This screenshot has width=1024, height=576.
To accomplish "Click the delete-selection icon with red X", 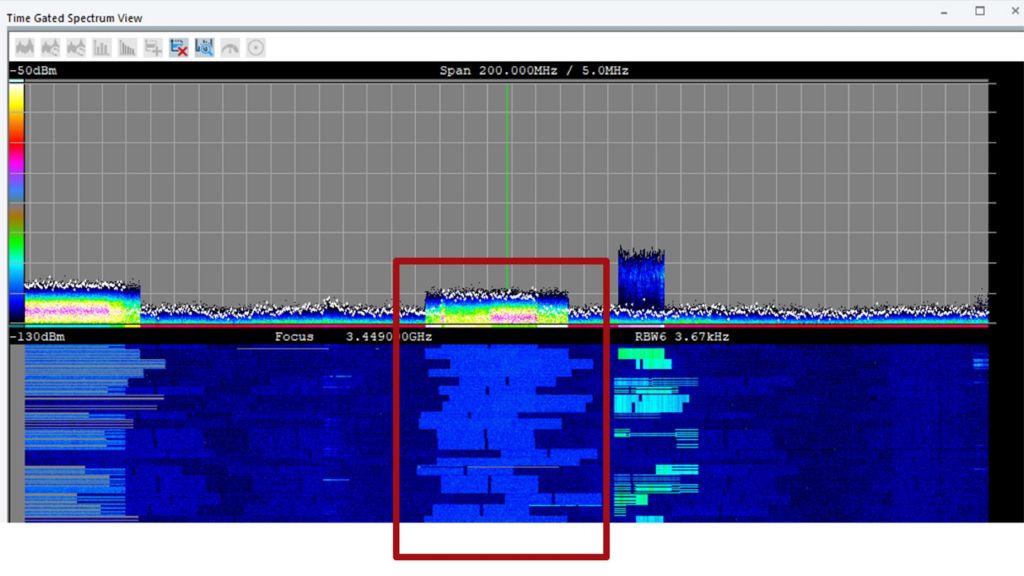I will click(x=178, y=47).
